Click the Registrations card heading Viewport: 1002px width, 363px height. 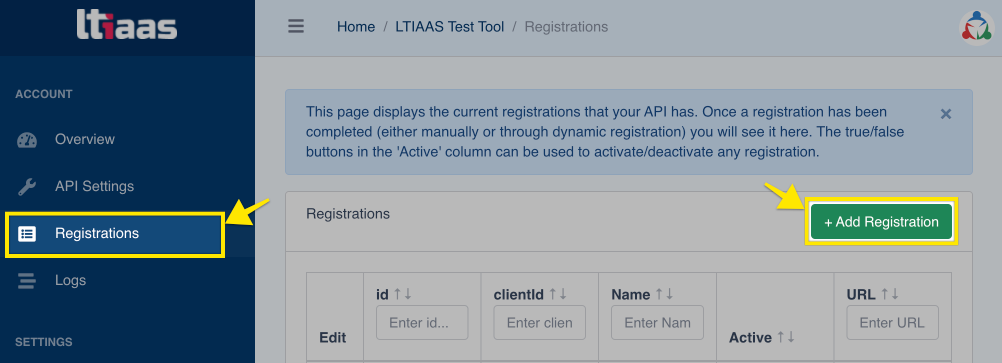coord(348,213)
